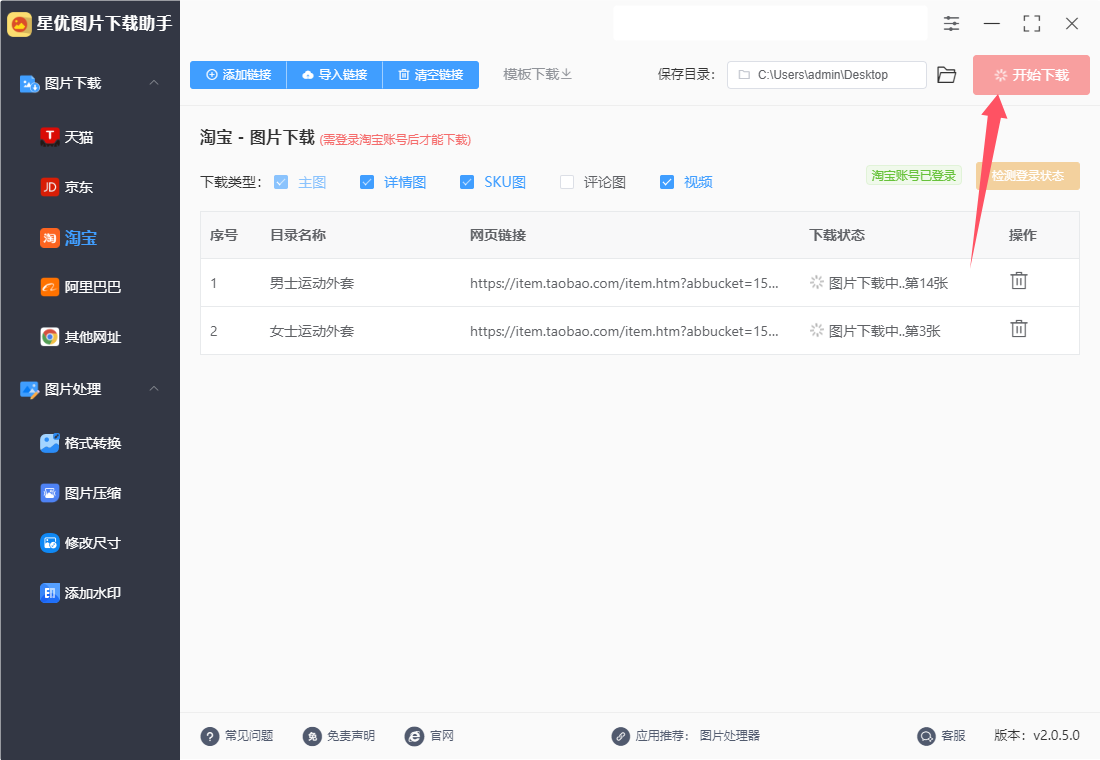Click the blue resize tool icon
The width and height of the screenshot is (1100, 760).
click(49, 542)
